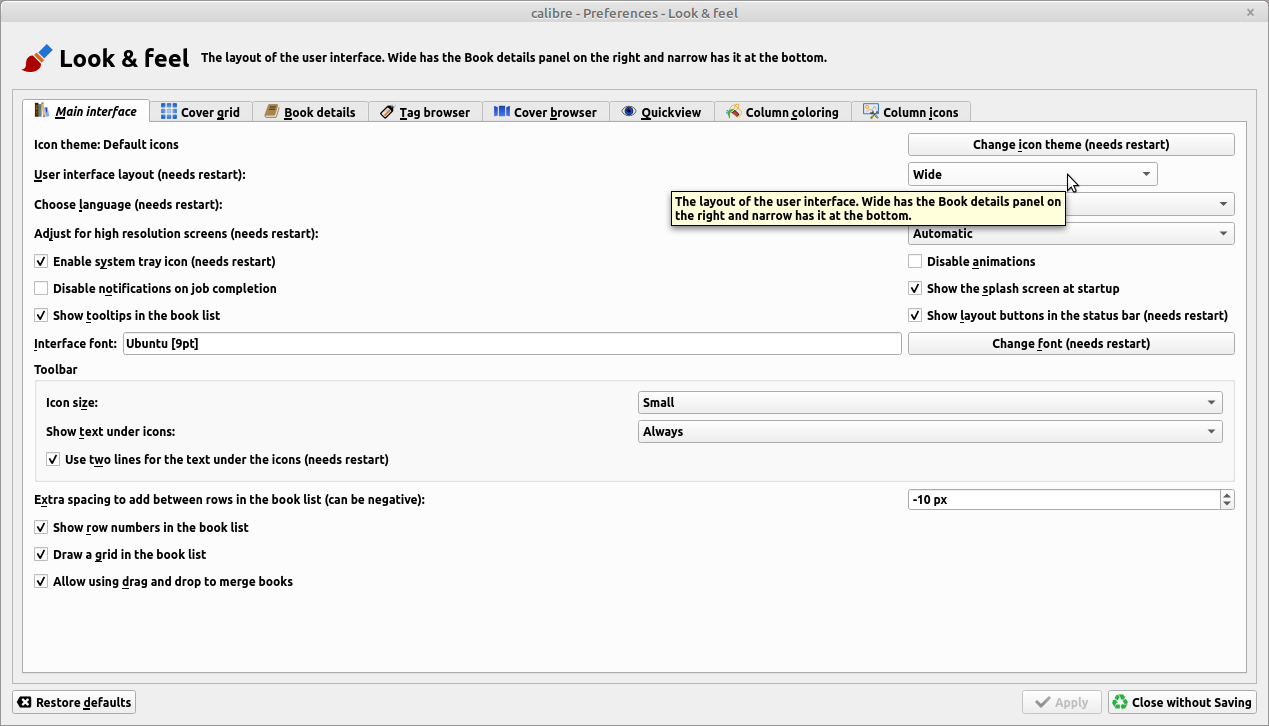The width and height of the screenshot is (1269, 726).
Task: Click Change font button
Action: pyautogui.click(x=1071, y=343)
